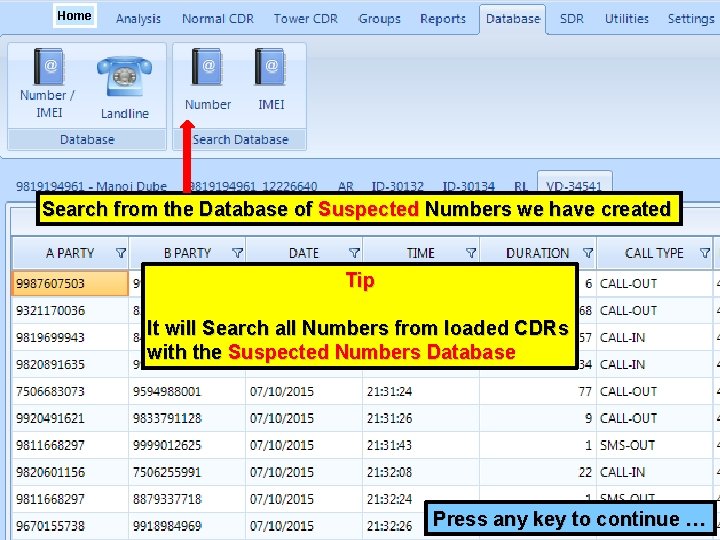
Task: Open the Settings ribbon tab
Action: coord(691,19)
